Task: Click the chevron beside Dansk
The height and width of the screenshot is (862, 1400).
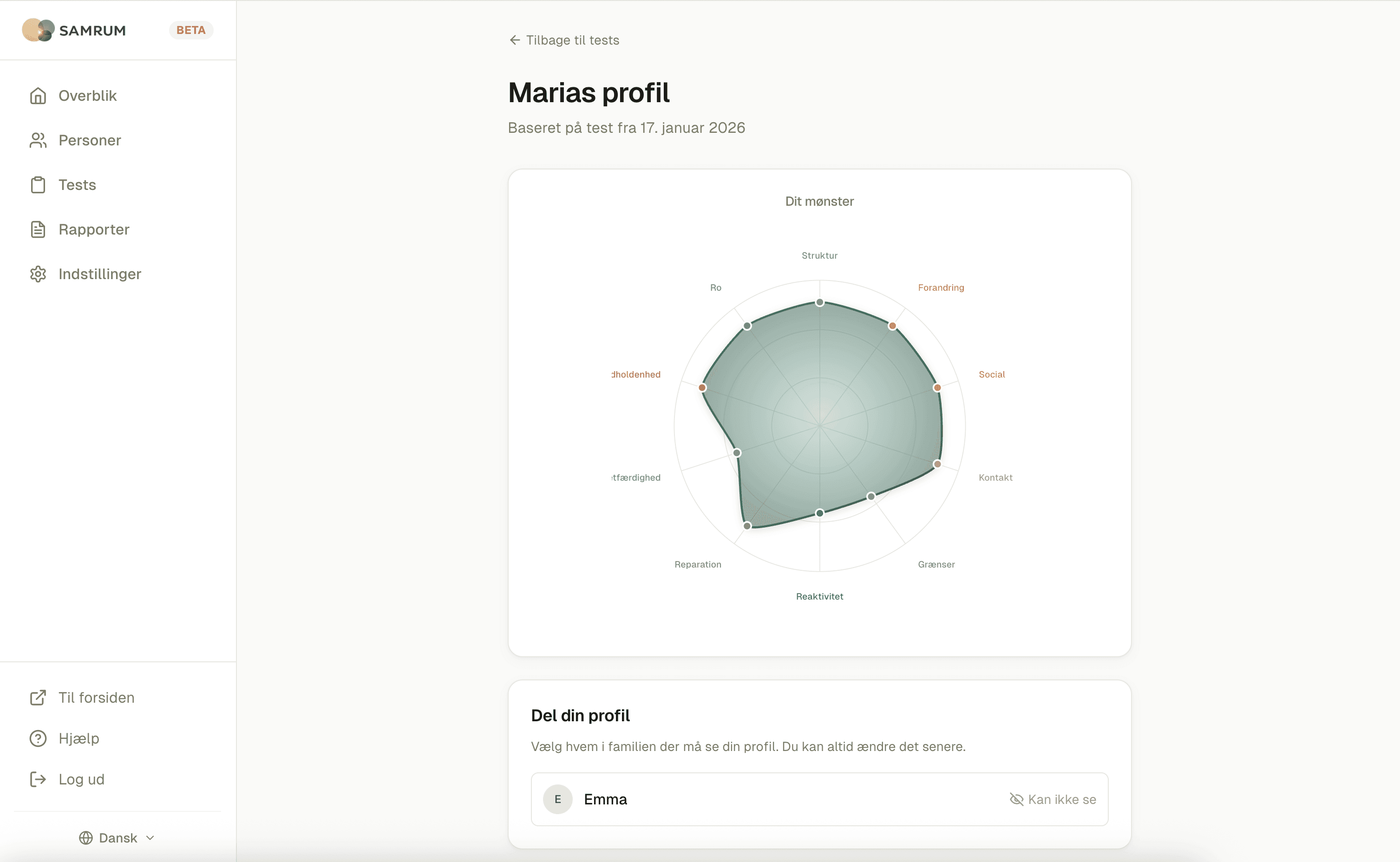Action: click(150, 837)
